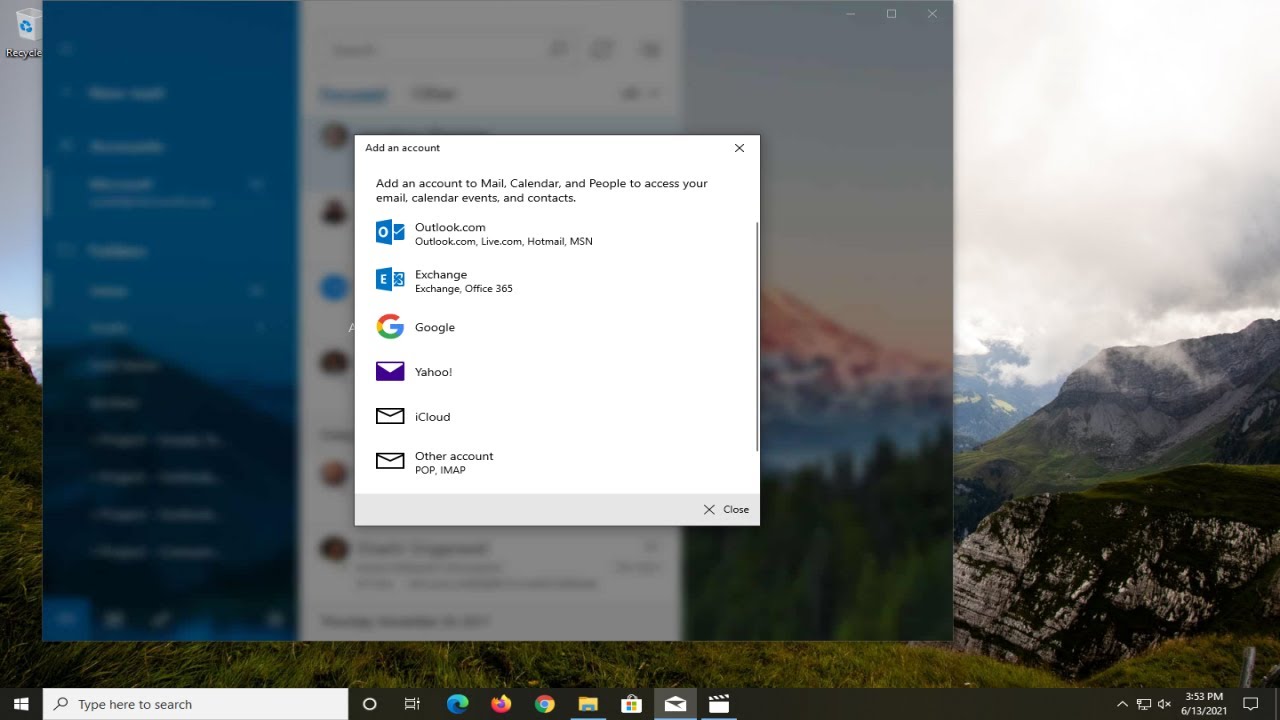Launch Microsoft Edge from taskbar

tap(457, 704)
